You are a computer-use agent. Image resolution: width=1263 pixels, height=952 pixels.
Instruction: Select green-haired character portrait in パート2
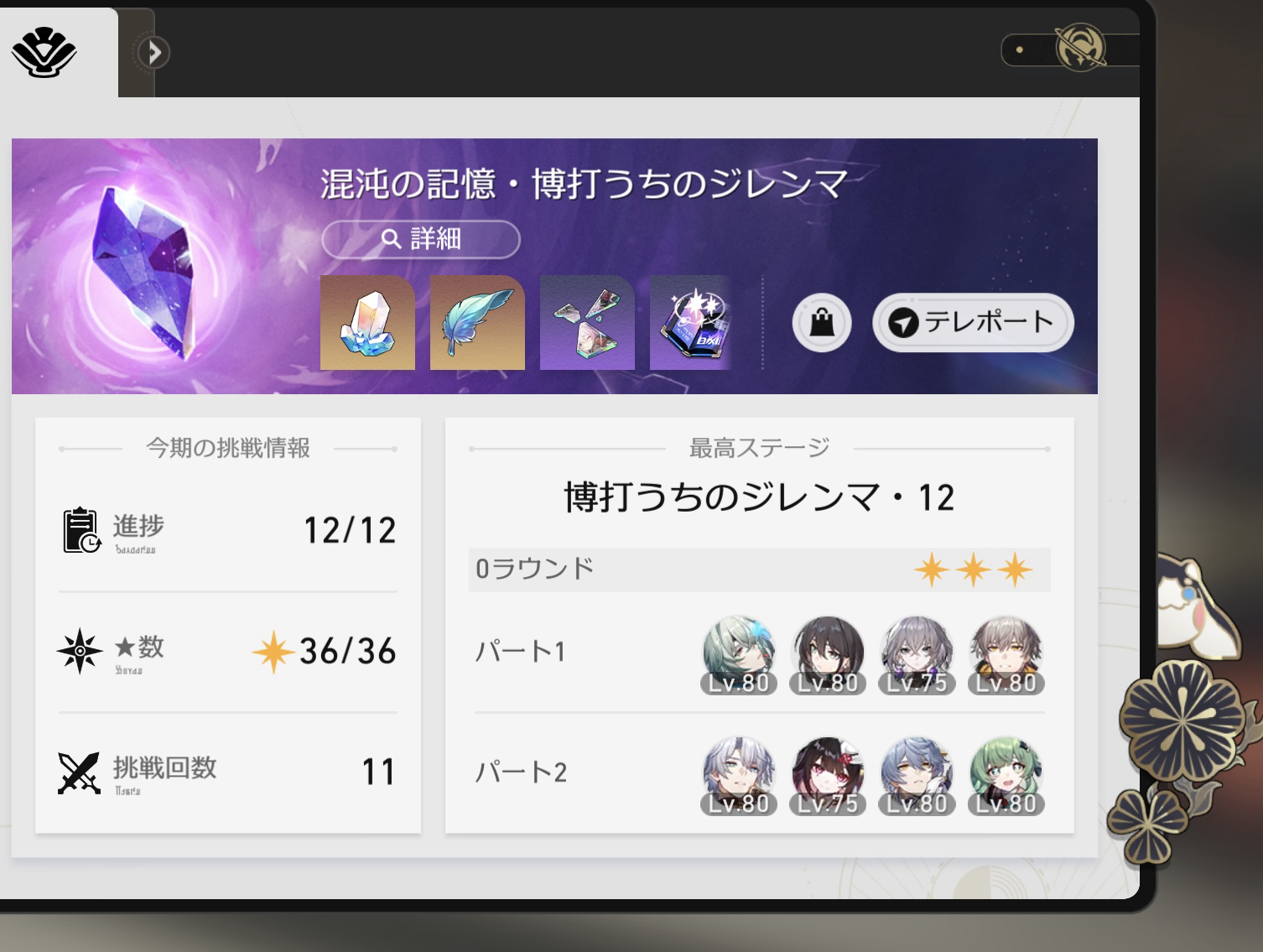pos(1006,776)
